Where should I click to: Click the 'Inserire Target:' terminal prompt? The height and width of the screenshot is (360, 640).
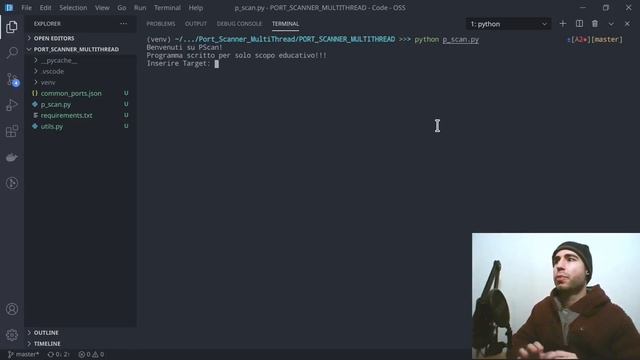point(178,63)
